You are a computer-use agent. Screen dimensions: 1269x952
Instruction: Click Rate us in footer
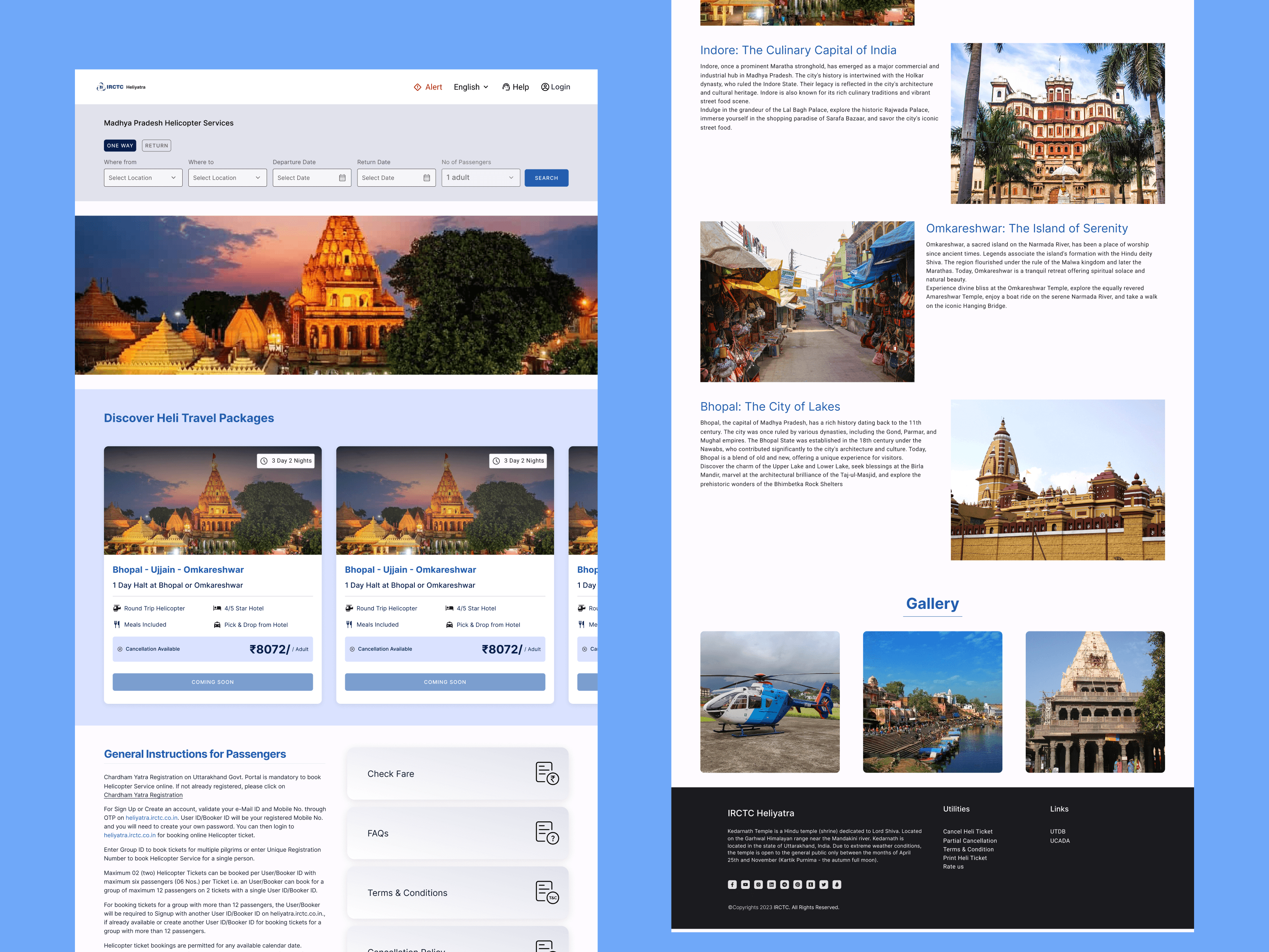tap(953, 866)
